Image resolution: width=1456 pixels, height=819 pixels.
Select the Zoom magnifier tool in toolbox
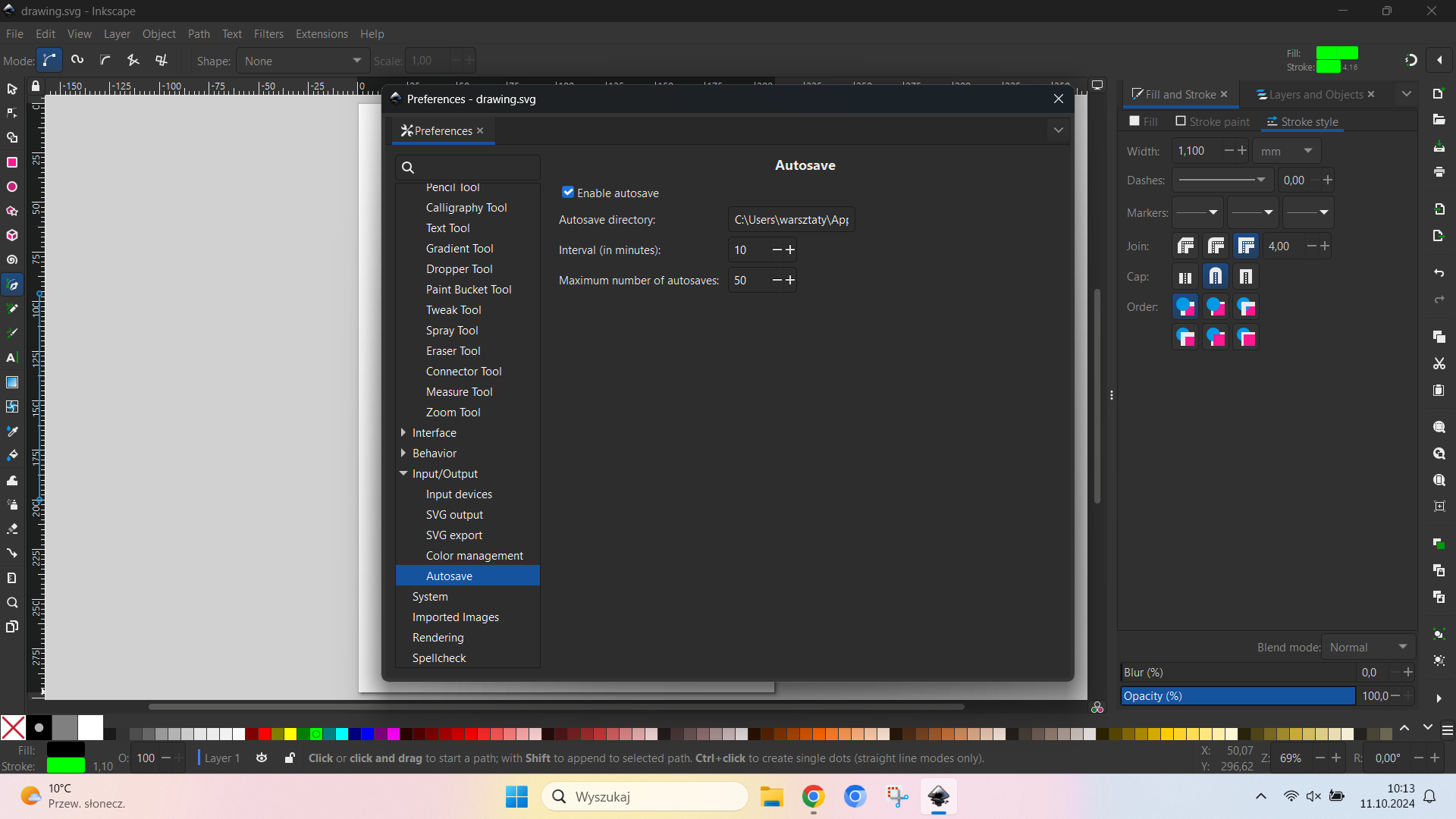click(x=12, y=603)
